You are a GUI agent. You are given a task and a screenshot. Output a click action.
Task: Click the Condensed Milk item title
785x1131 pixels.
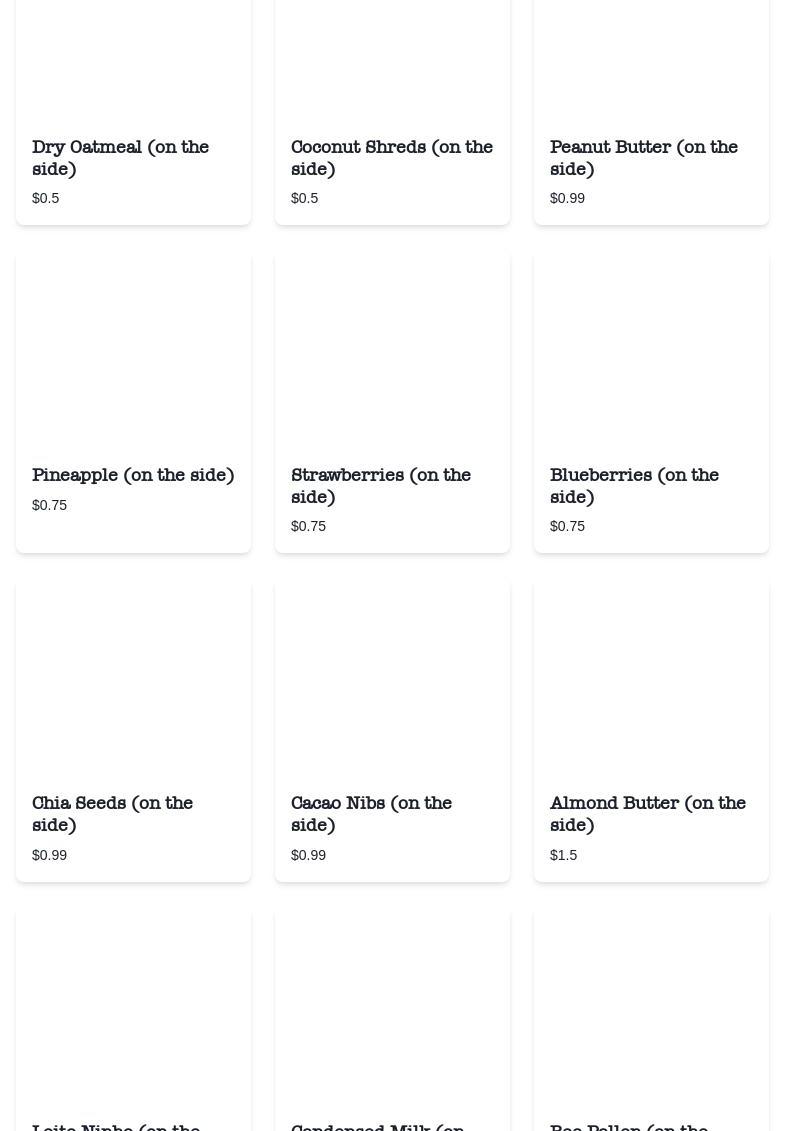click(377, 1125)
